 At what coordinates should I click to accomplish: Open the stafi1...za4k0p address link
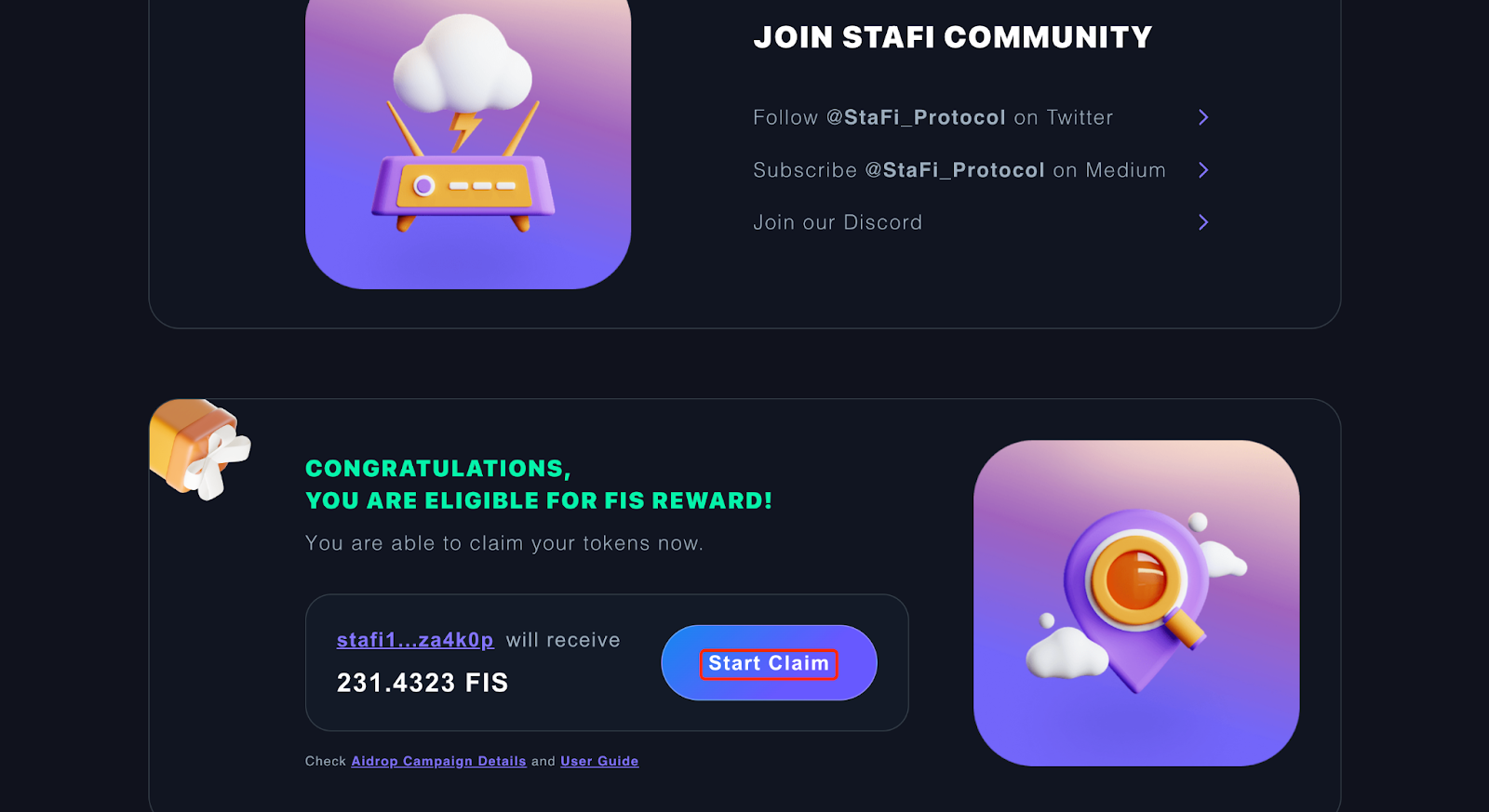(x=415, y=640)
